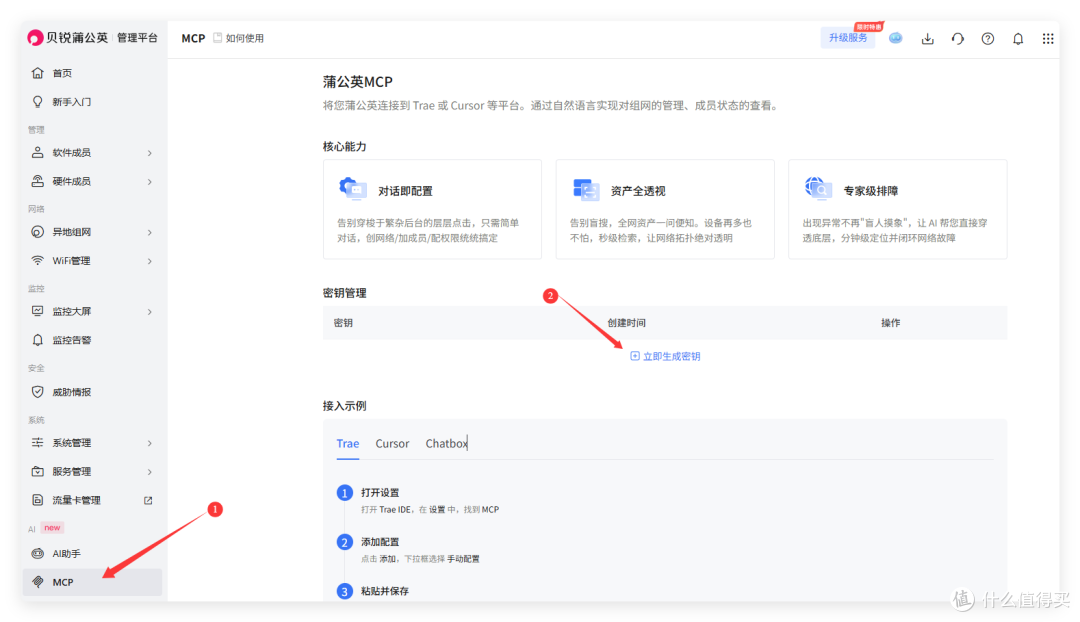Click the 监控大屏 monitor icon
The width and height of the screenshot is (1080, 622).
(x=38, y=311)
